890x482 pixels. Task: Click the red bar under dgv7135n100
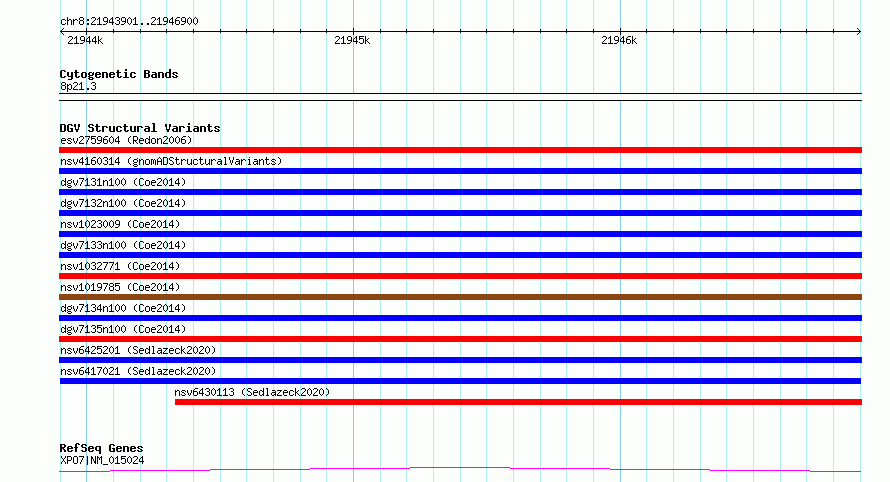click(x=460, y=339)
